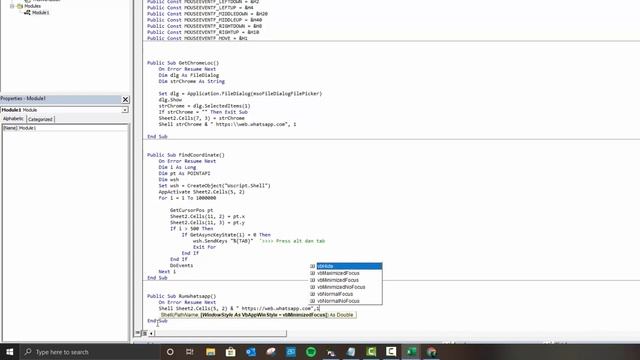Click the Dim strChrome As String line
The height and width of the screenshot is (360, 640).
[x=191, y=81]
